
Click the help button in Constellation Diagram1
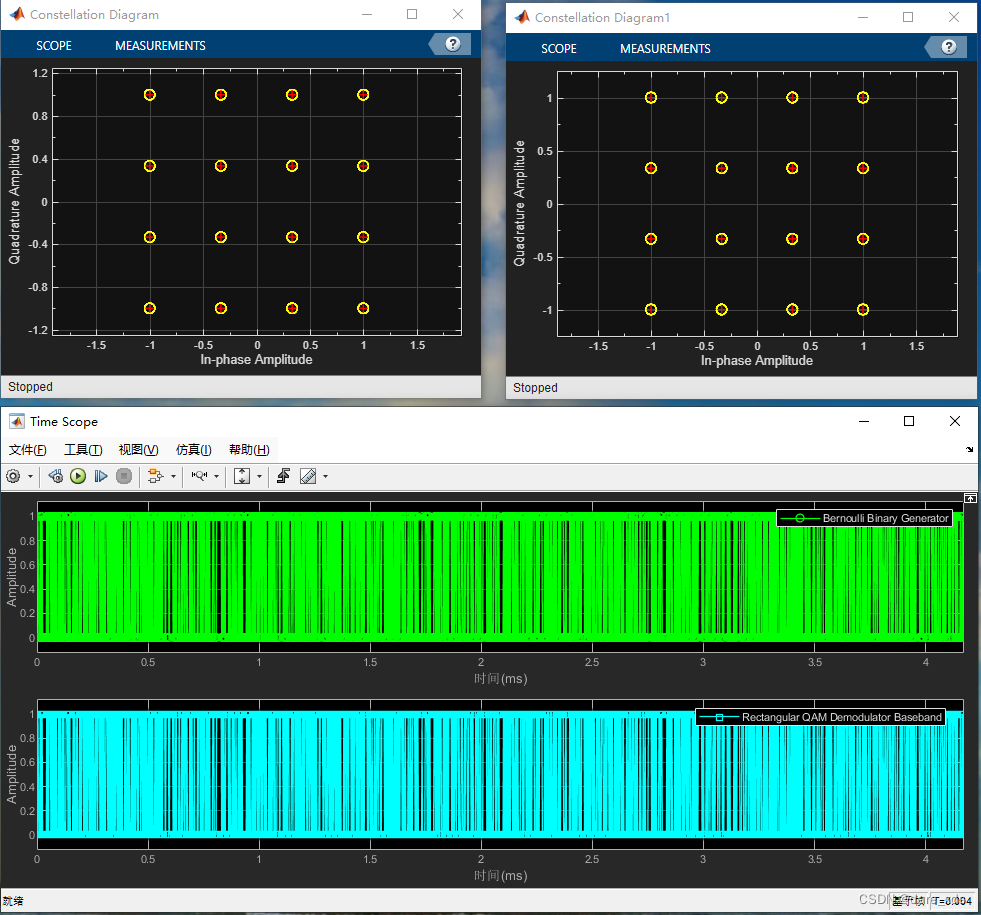click(x=948, y=47)
